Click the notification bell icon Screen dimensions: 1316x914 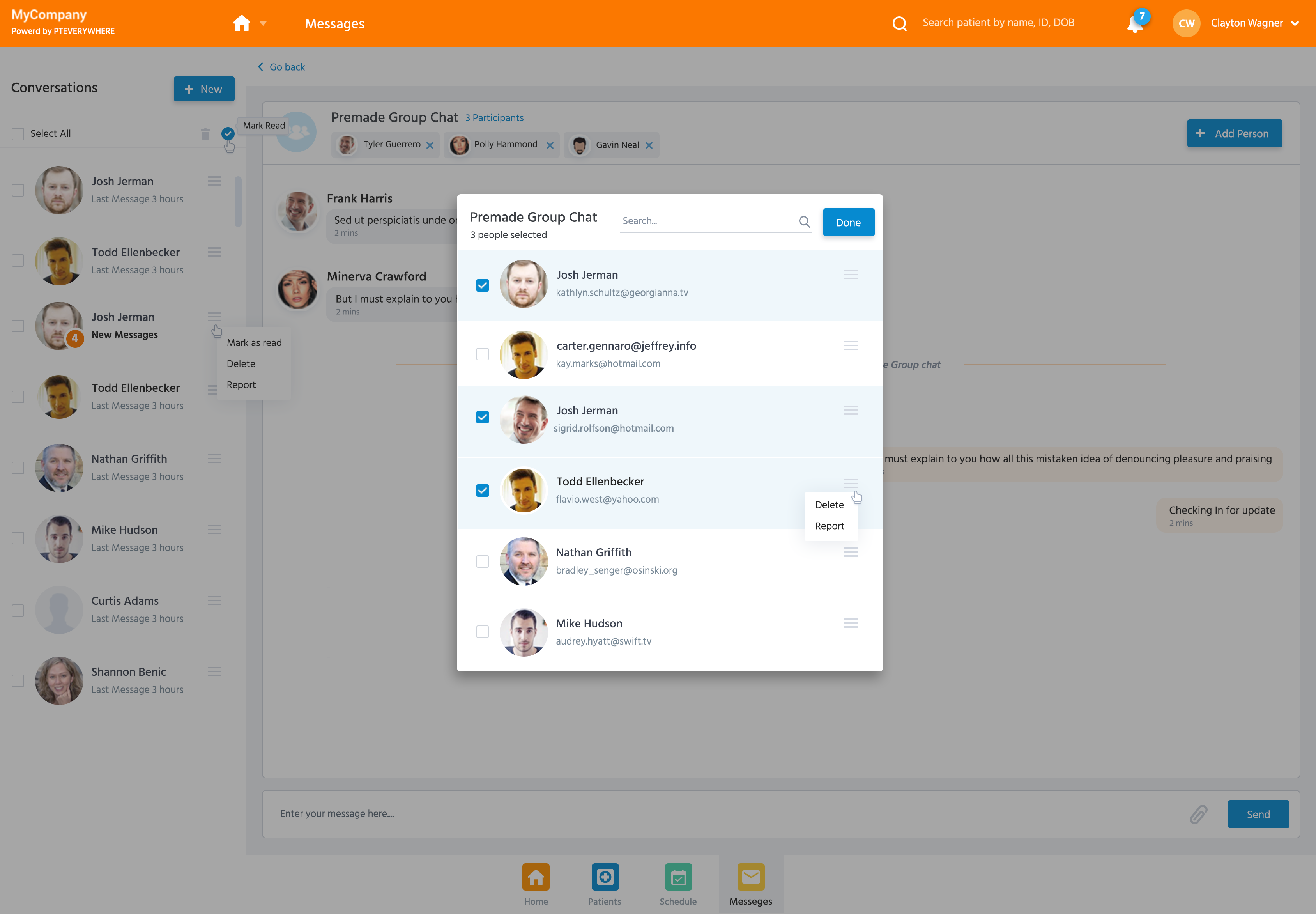pos(1134,24)
